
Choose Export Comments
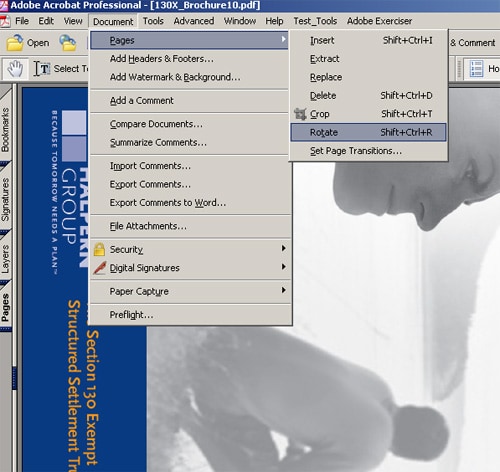pos(190,184)
